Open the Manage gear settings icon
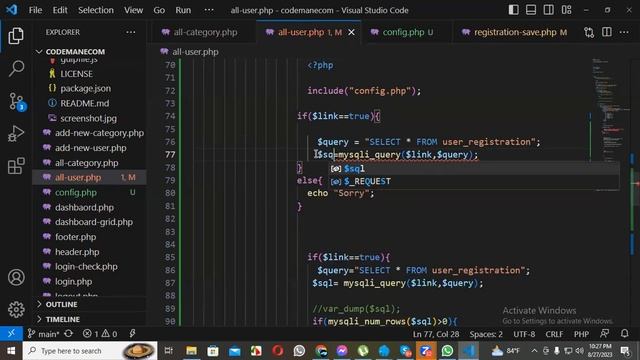Viewport: 640px width, 360px height. coord(16,309)
